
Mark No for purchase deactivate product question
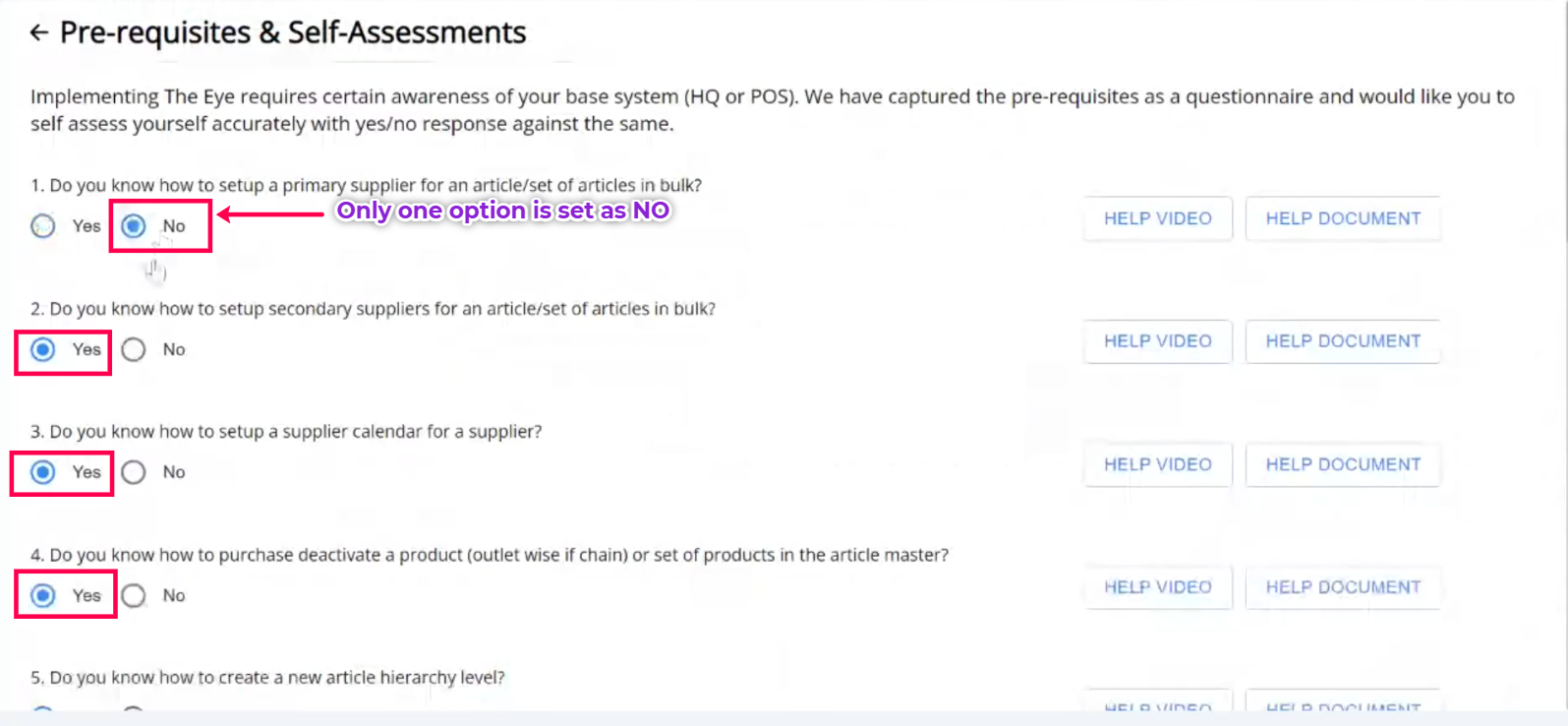click(134, 595)
